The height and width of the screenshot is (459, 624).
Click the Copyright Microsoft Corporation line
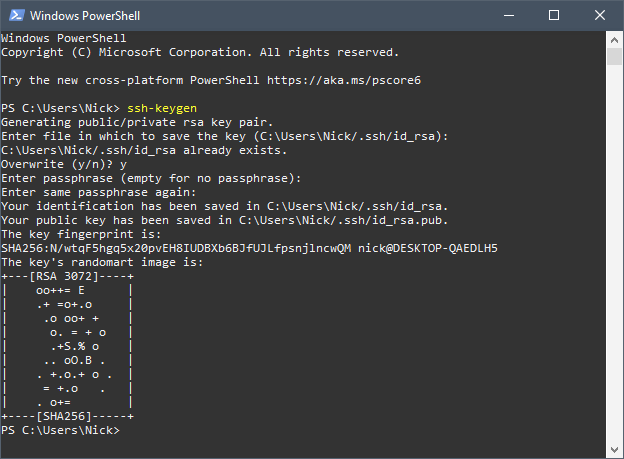[200, 53]
